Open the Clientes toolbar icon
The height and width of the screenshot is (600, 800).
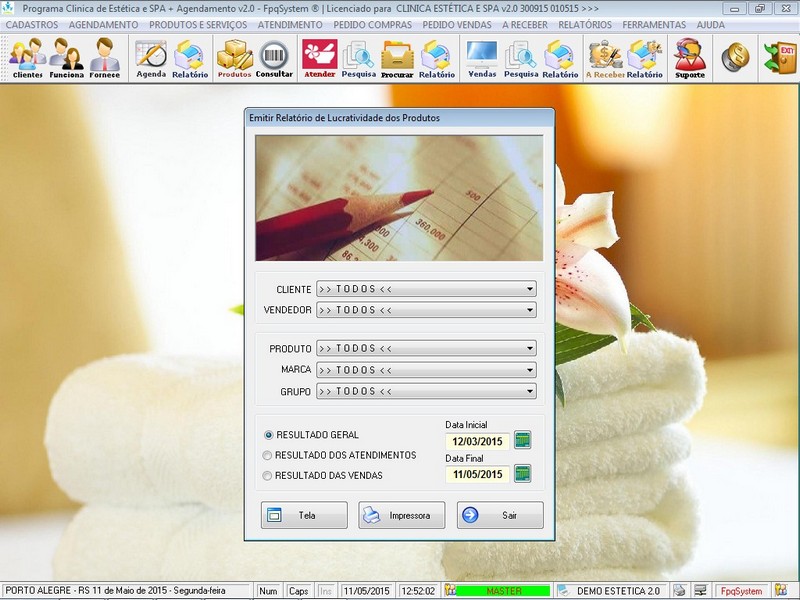(28, 58)
